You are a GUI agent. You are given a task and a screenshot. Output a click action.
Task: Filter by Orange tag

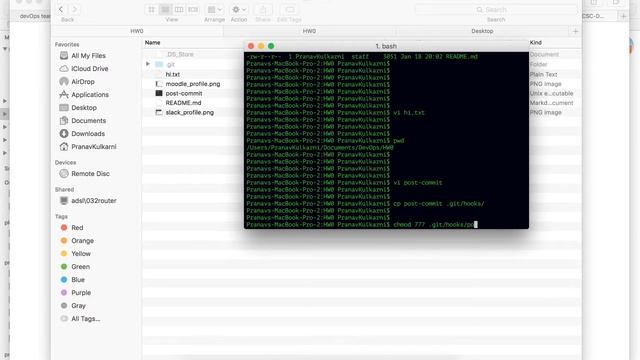pyautogui.click(x=82, y=240)
